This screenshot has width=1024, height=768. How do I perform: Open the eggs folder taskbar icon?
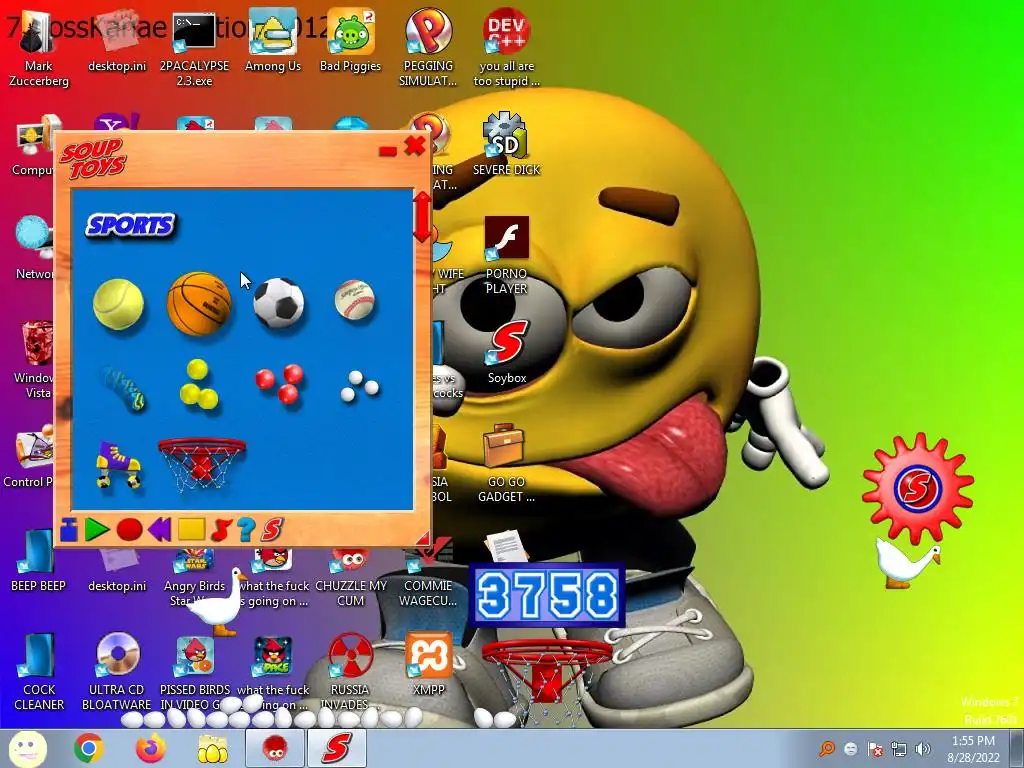[212, 748]
